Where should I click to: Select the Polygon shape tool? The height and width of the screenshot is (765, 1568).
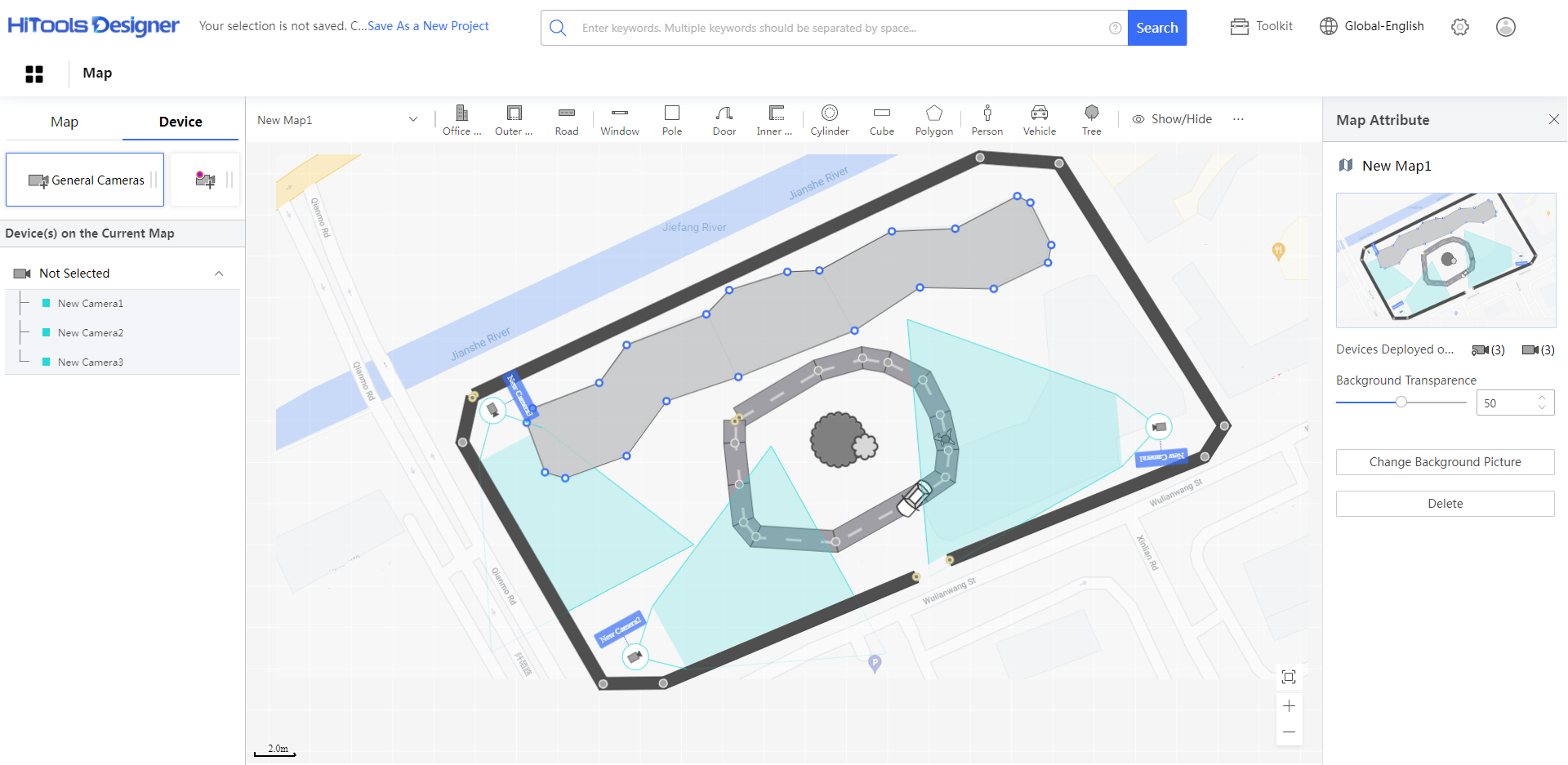933,119
